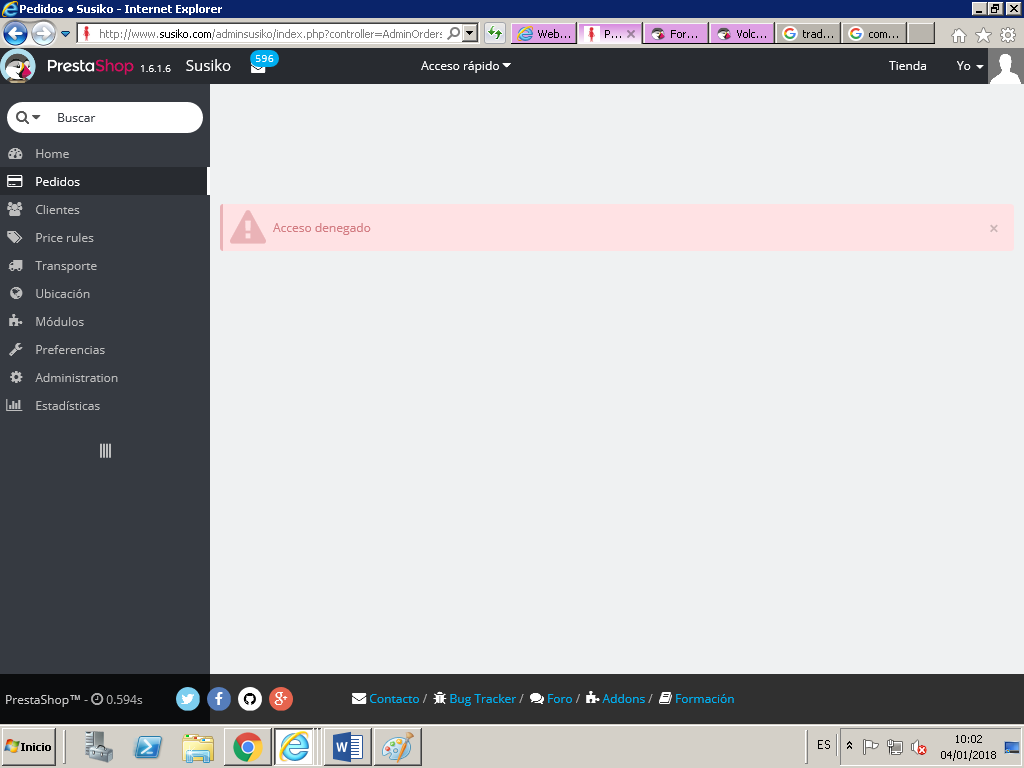Open Google Chrome from taskbar
Viewport: 1024px width, 768px height.
pos(248,746)
